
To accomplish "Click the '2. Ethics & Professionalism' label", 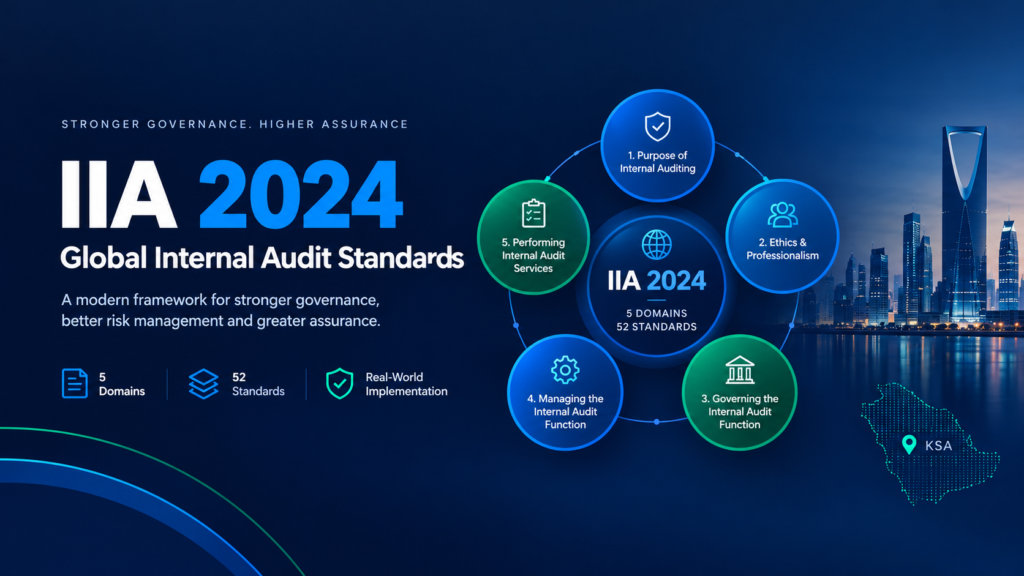I will click(782, 249).
